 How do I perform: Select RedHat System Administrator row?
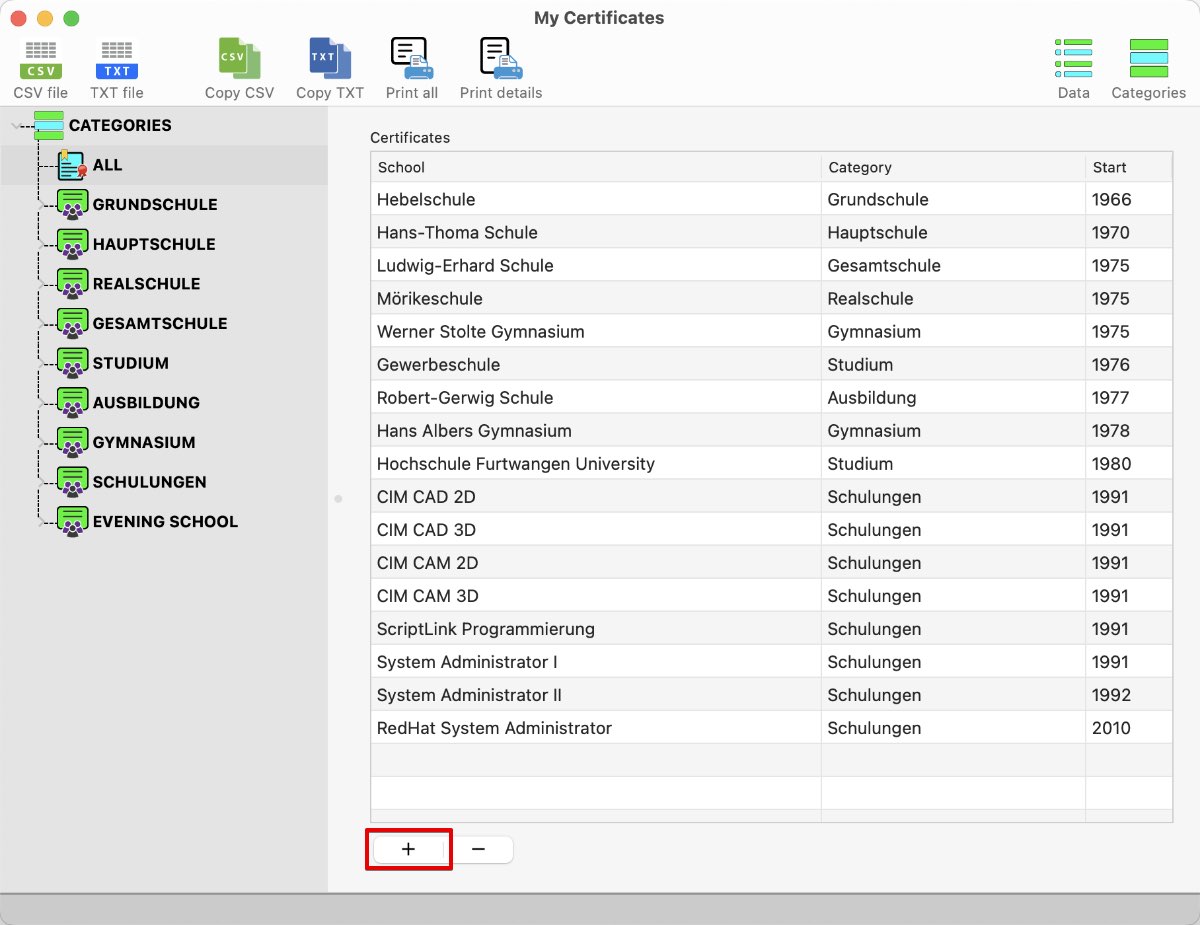pyautogui.click(x=771, y=727)
